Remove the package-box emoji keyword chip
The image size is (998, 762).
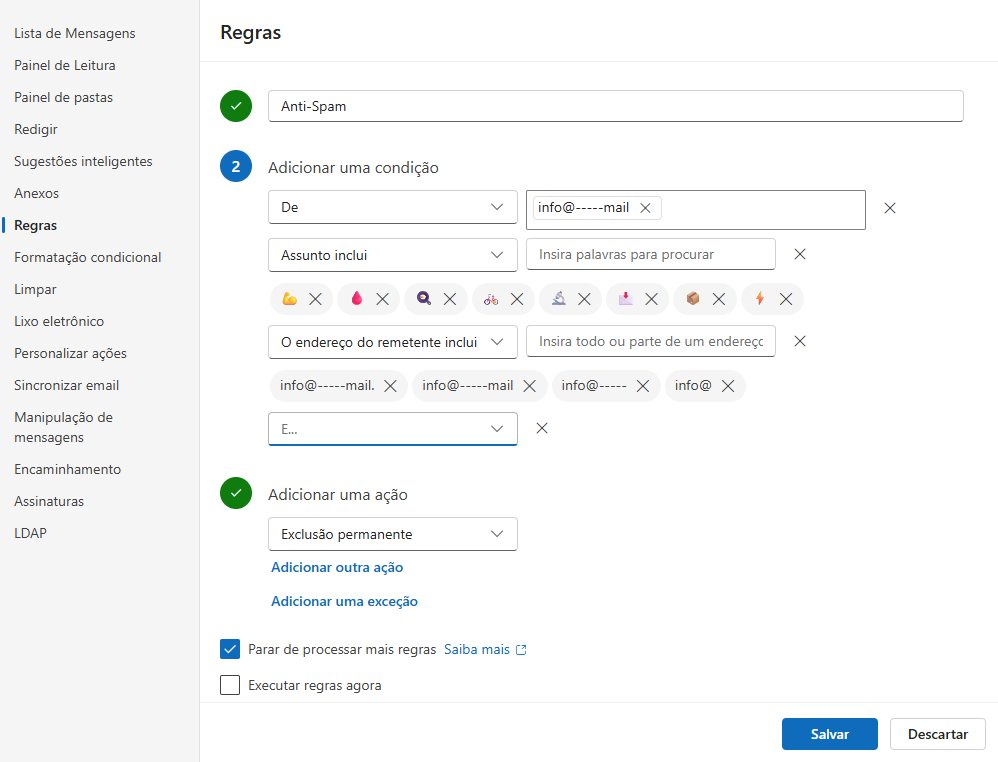point(719,299)
